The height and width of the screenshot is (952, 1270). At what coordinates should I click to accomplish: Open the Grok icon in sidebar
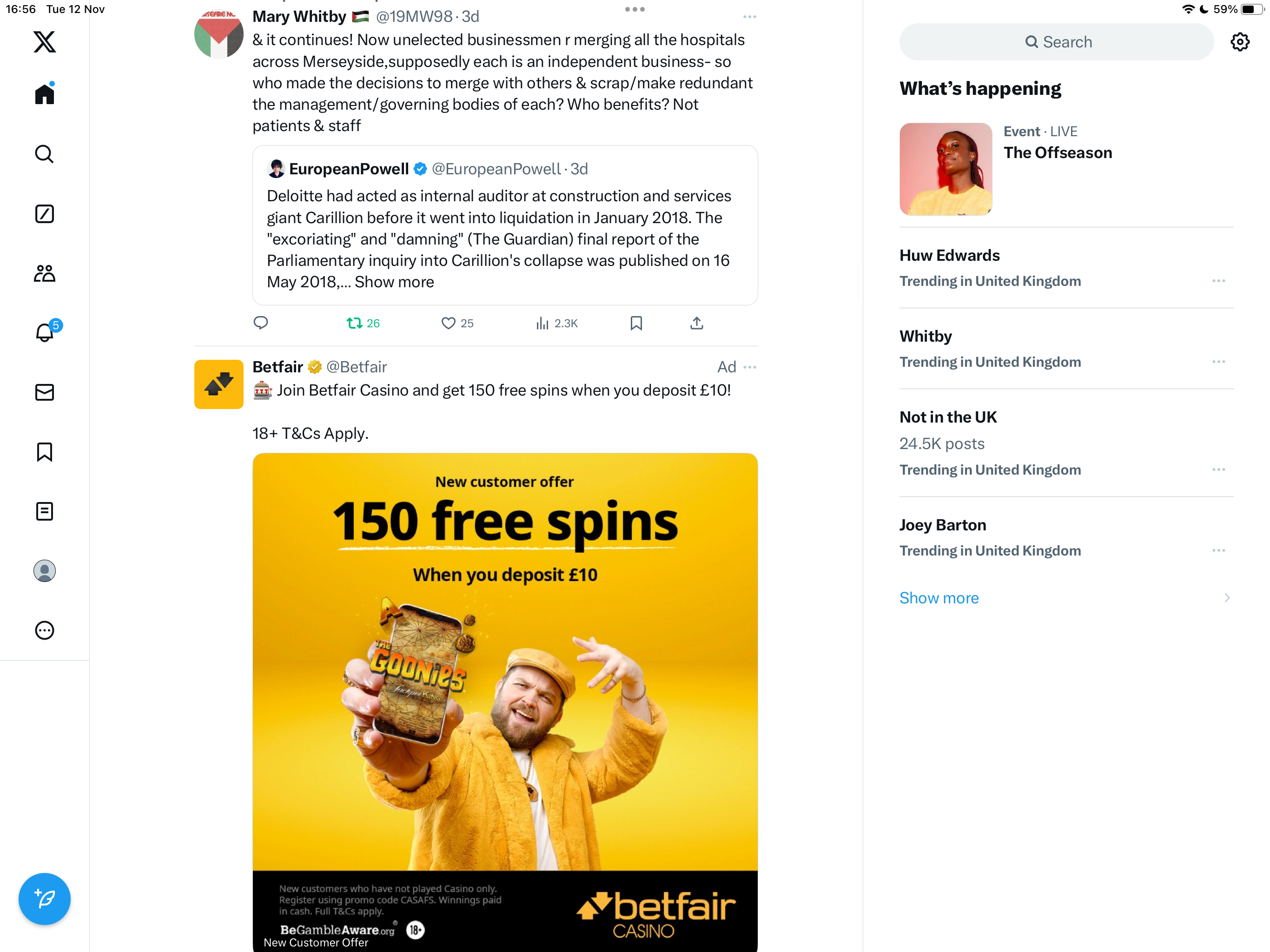44,214
